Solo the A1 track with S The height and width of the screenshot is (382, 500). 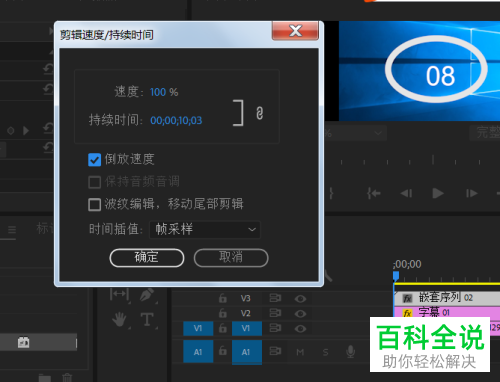[x=325, y=352]
